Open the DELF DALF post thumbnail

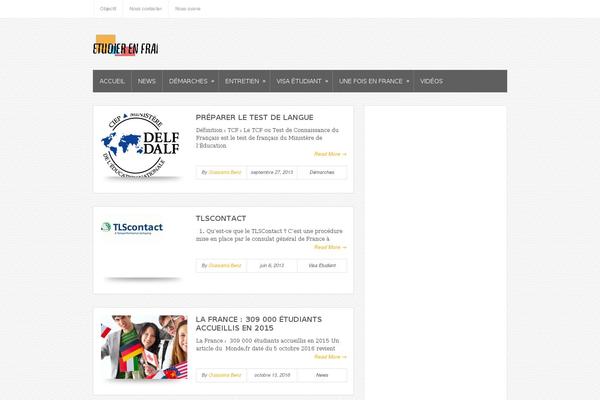click(141, 146)
